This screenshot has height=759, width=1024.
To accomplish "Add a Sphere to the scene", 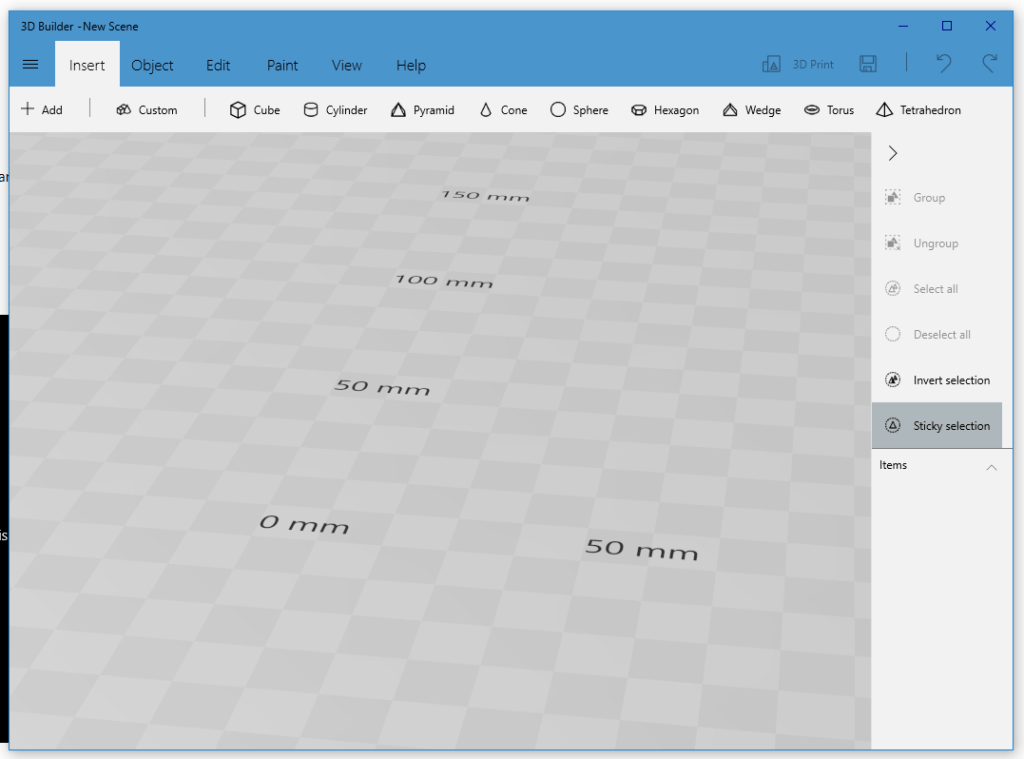I will tap(579, 110).
